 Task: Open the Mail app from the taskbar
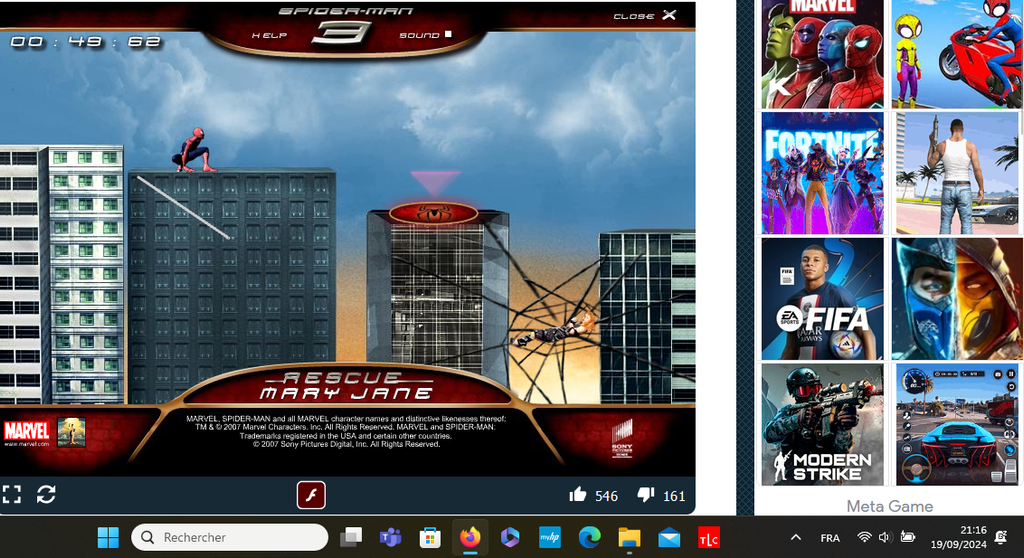point(669,537)
